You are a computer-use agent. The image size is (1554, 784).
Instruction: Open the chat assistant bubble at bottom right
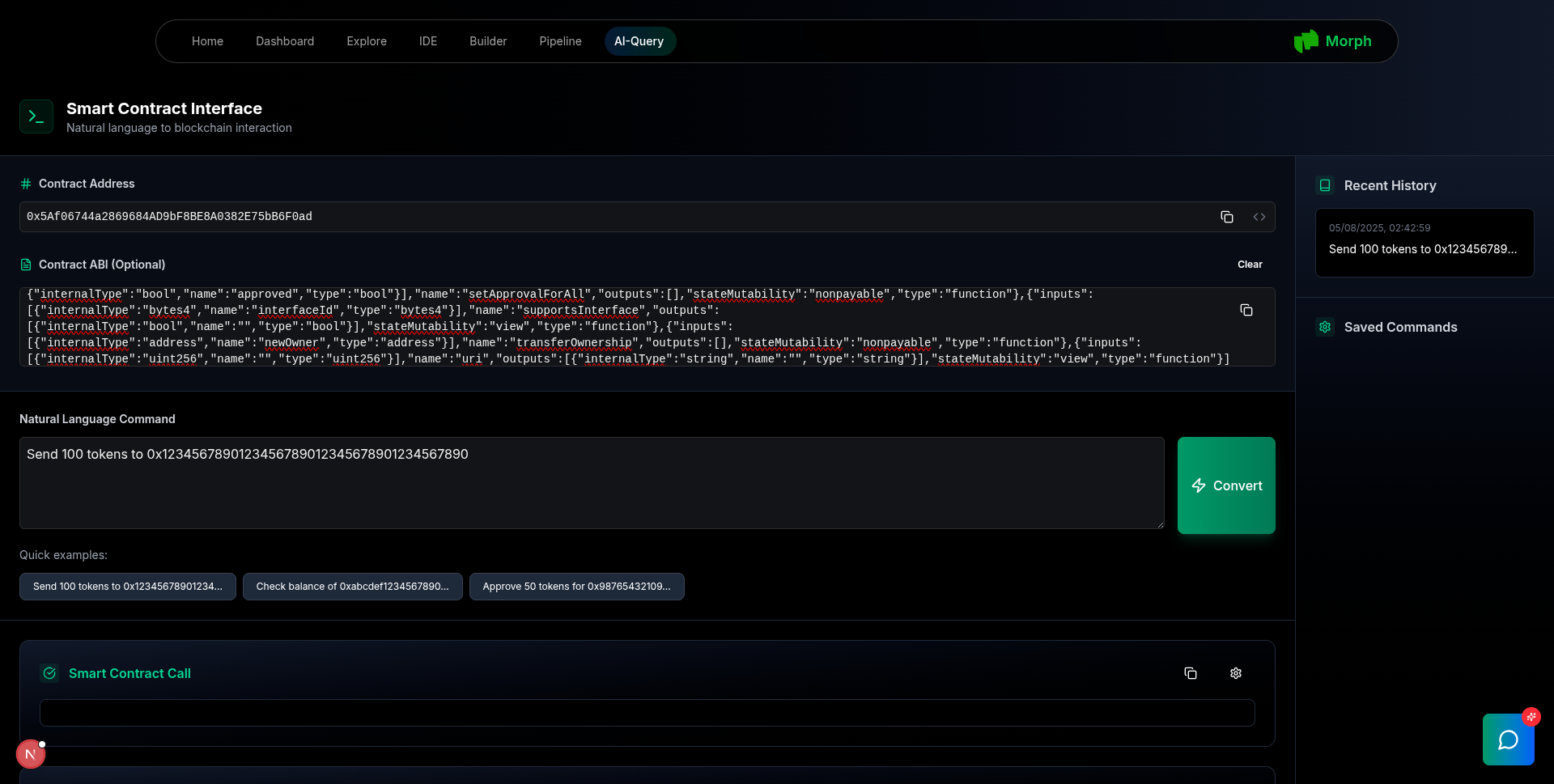point(1509,739)
